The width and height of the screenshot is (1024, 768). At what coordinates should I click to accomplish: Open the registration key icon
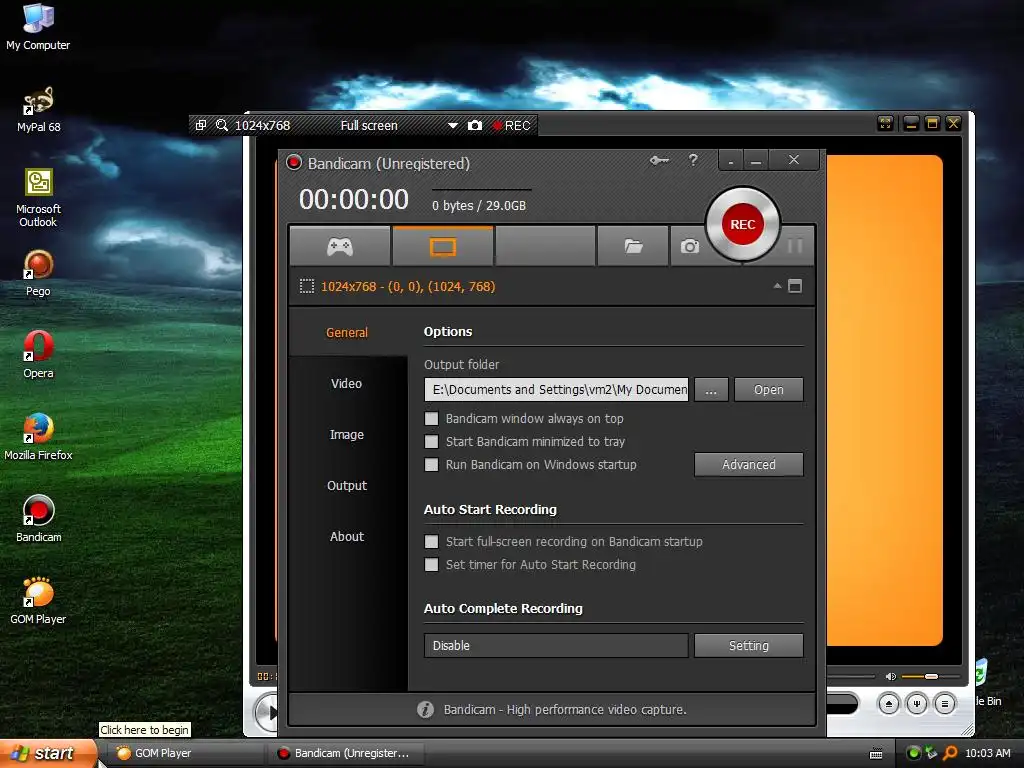[659, 160]
